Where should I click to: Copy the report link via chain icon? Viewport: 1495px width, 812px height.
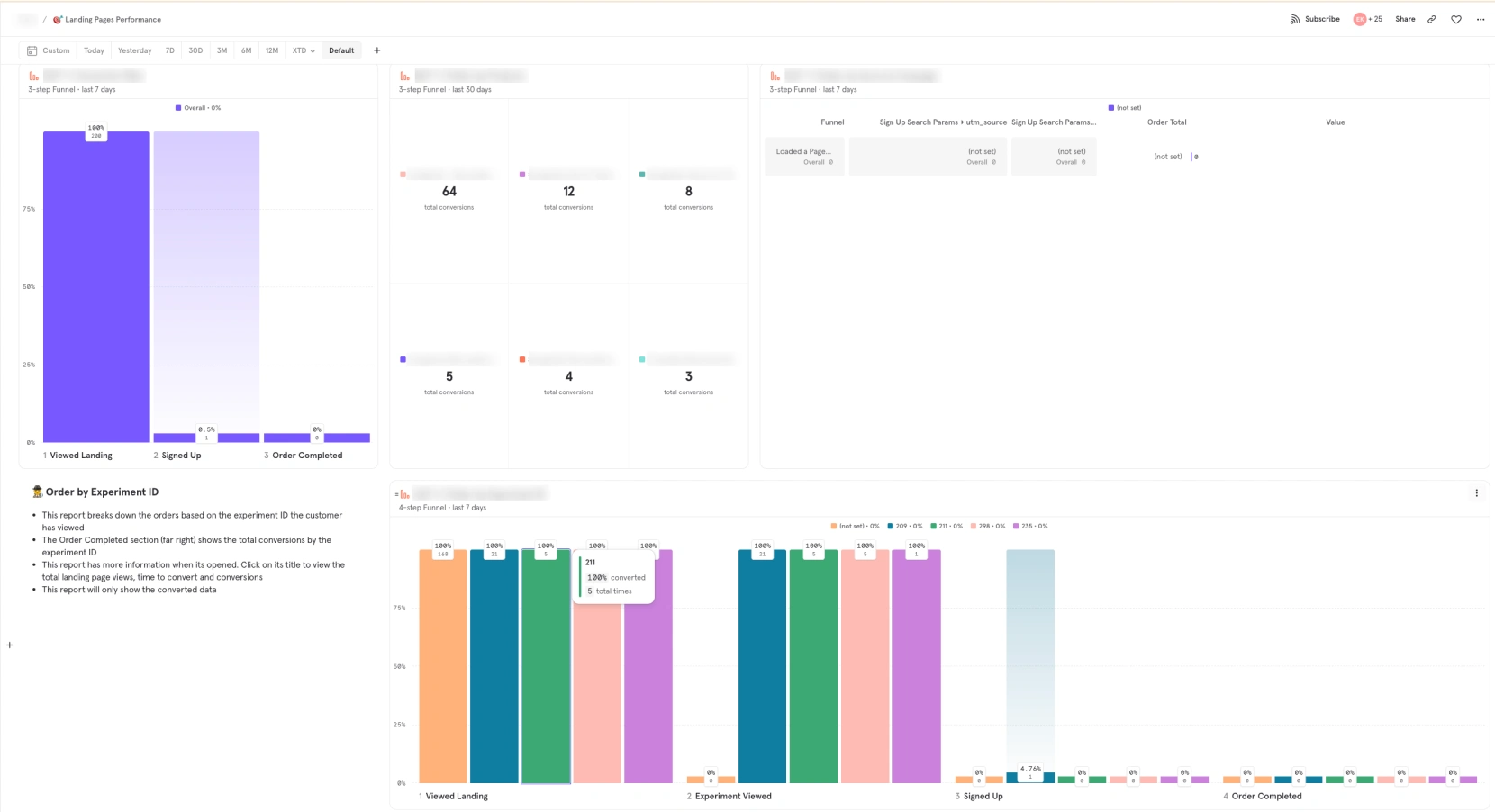pos(1433,19)
